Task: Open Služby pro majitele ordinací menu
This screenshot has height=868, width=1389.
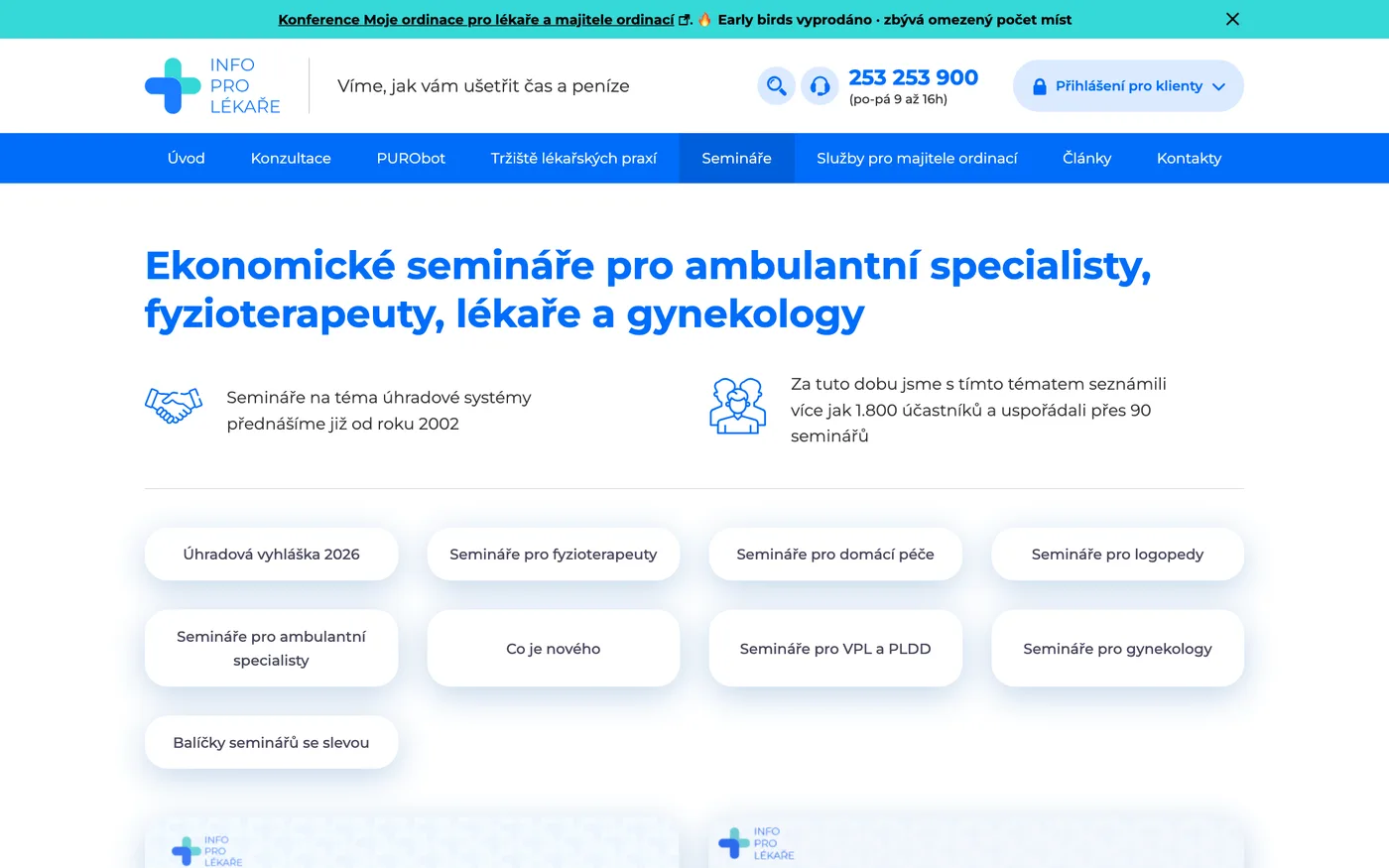Action: pos(917,158)
